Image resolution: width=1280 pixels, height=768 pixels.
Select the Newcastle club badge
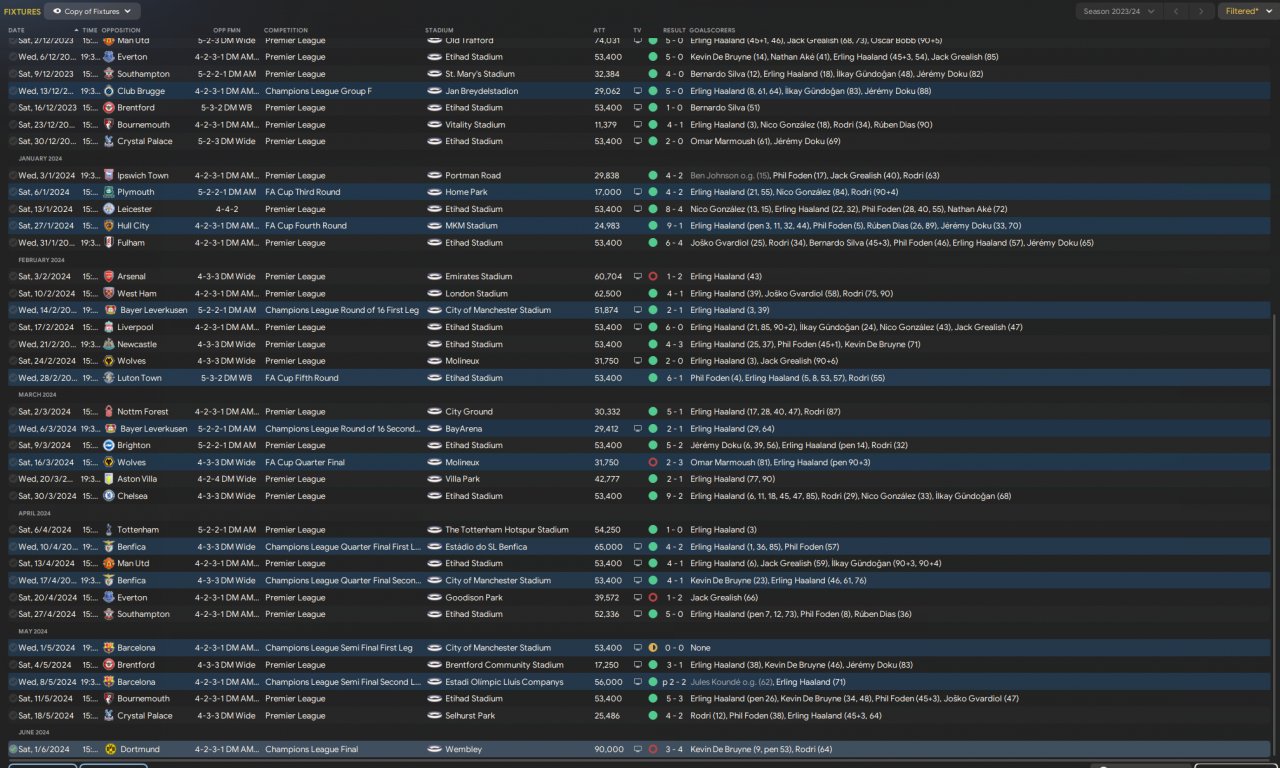(x=108, y=344)
